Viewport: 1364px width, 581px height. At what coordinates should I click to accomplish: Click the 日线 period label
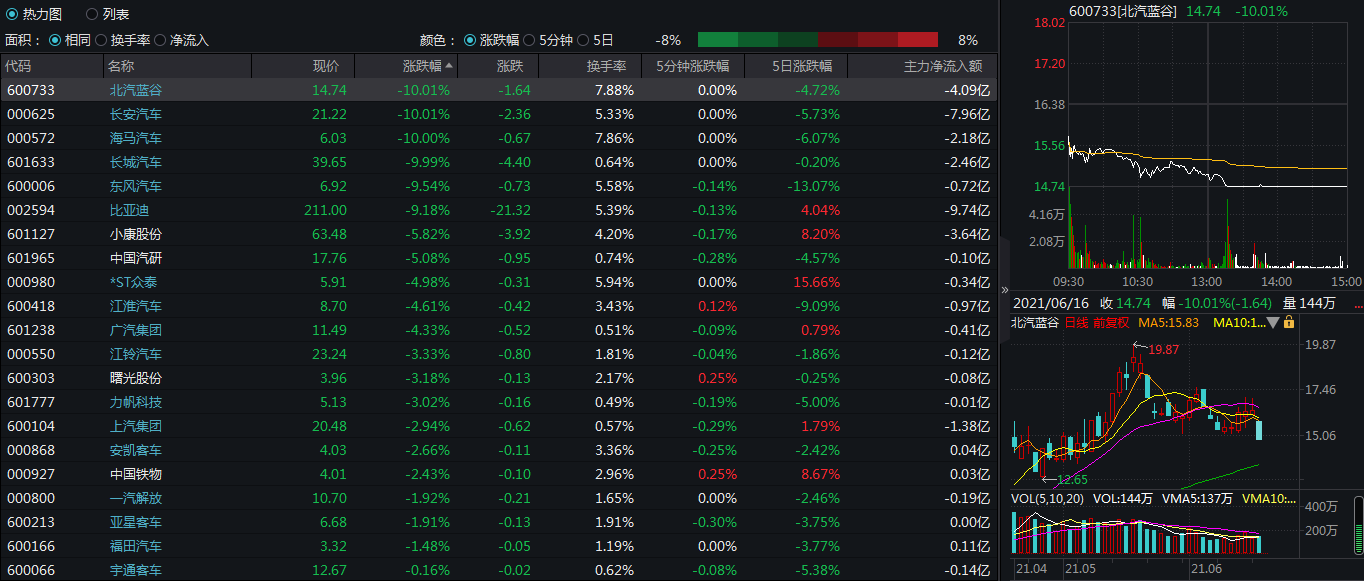(x=1077, y=322)
